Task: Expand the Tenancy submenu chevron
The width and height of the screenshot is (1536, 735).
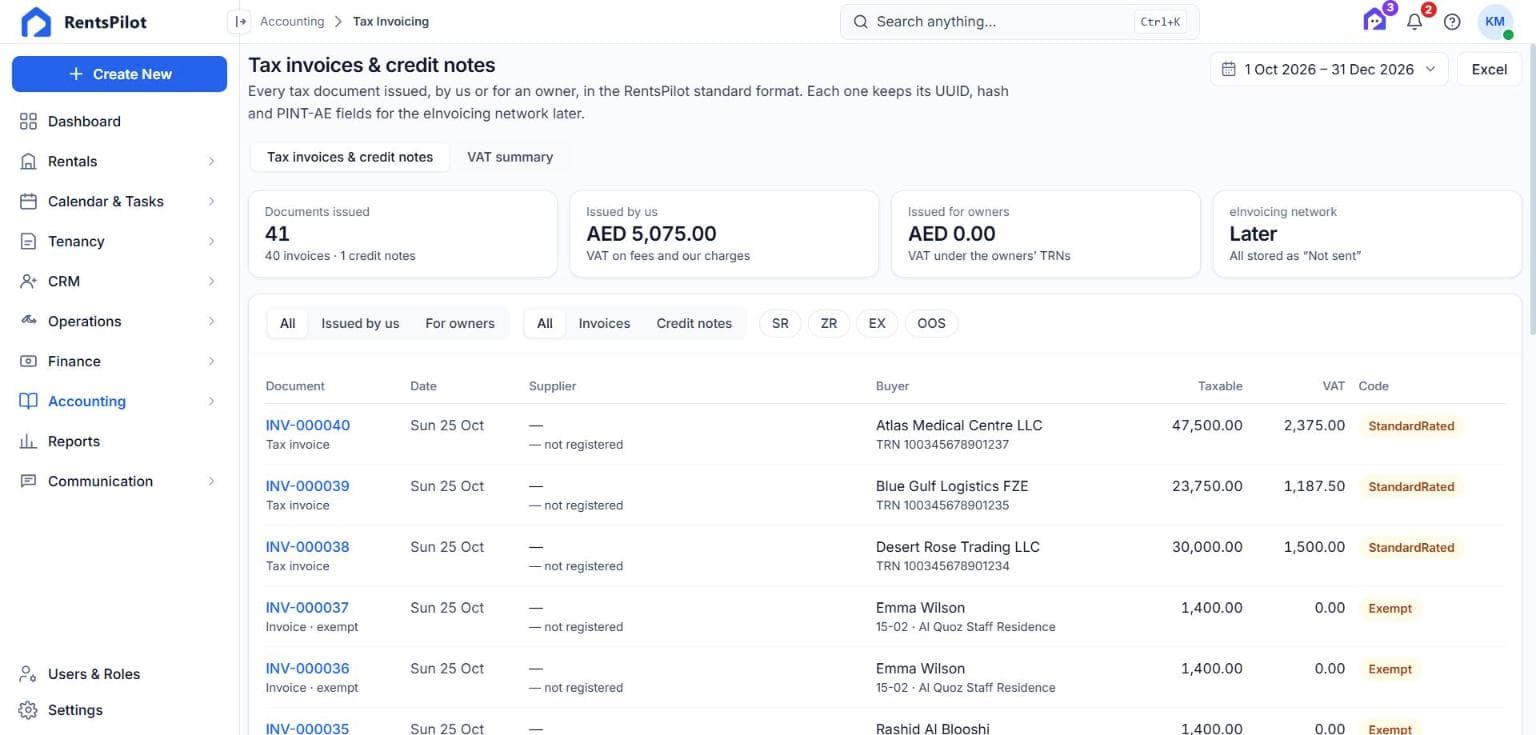Action: pyautogui.click(x=211, y=241)
